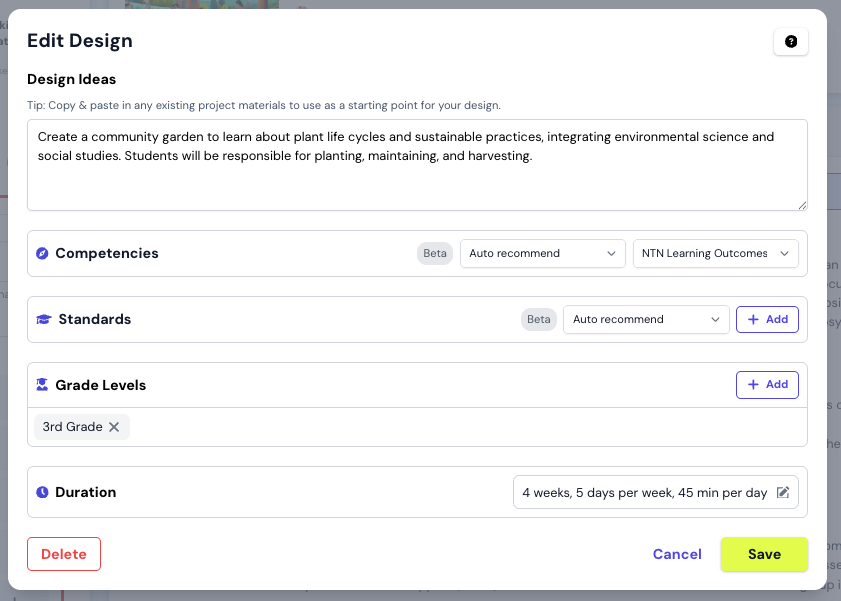Click the plus icon on the Grade Levels Add button
Screen dimensions: 841x601
tap(752, 384)
